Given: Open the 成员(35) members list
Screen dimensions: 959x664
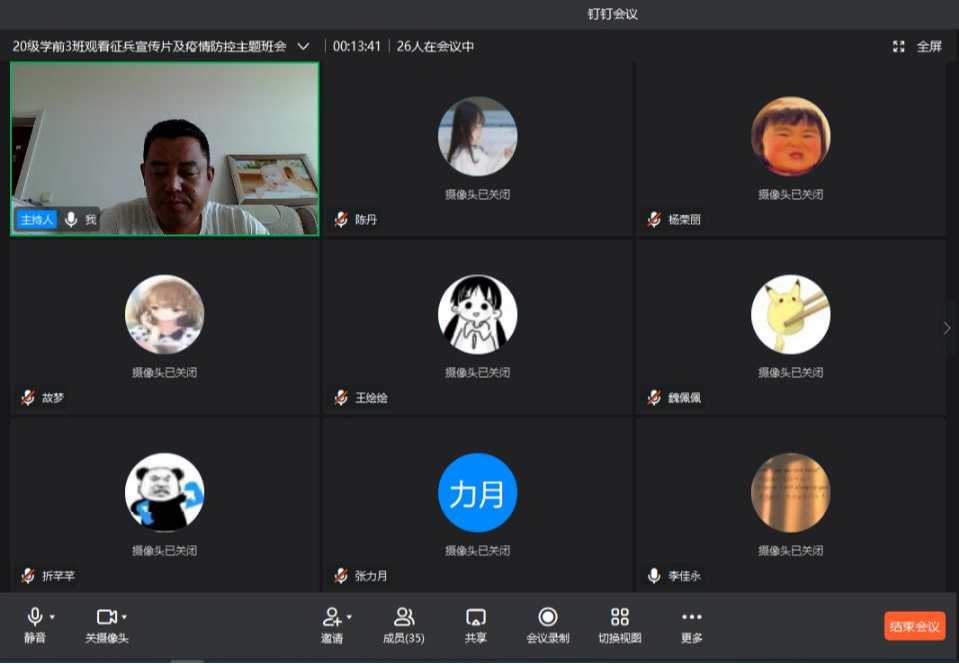Looking at the screenshot, I should tap(404, 617).
